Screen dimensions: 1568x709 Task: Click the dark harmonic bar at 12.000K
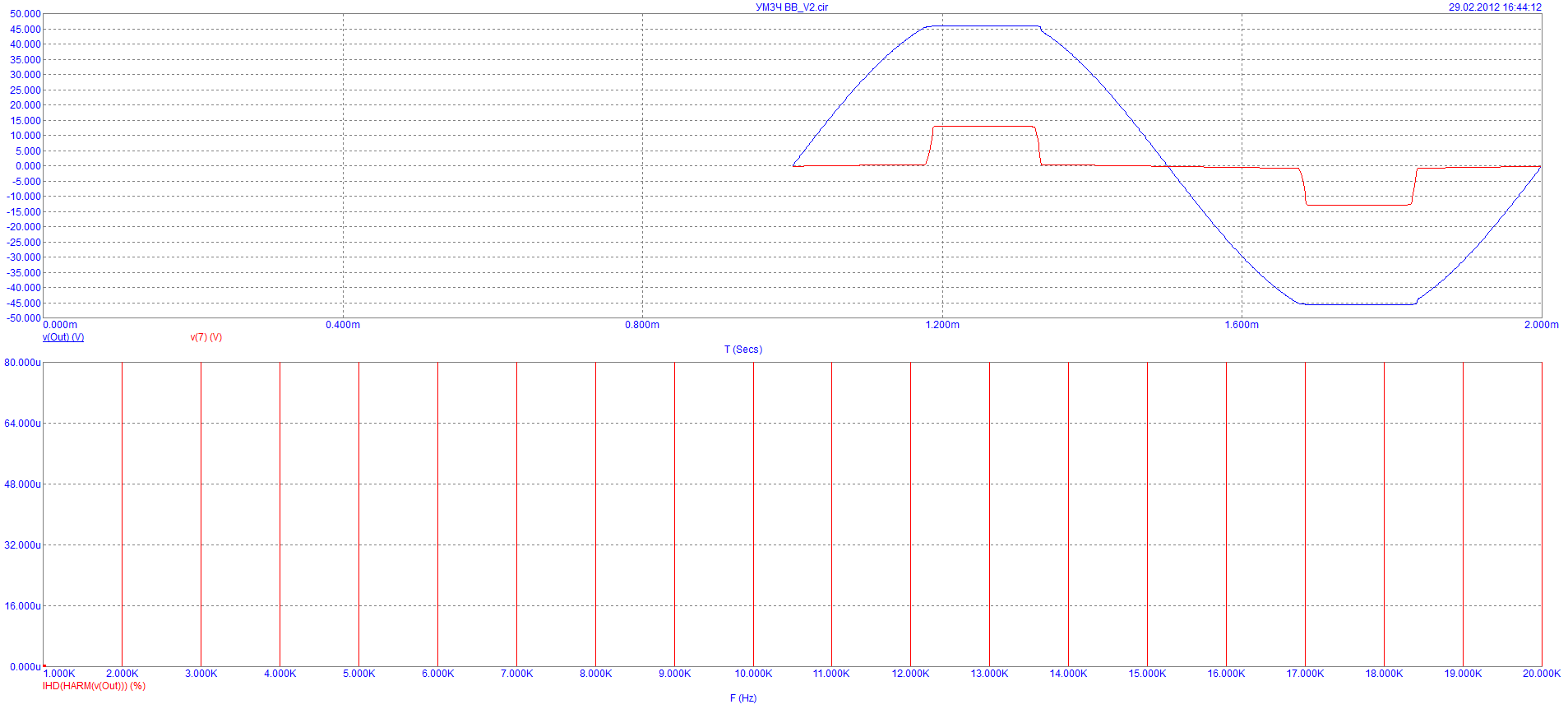910,514
